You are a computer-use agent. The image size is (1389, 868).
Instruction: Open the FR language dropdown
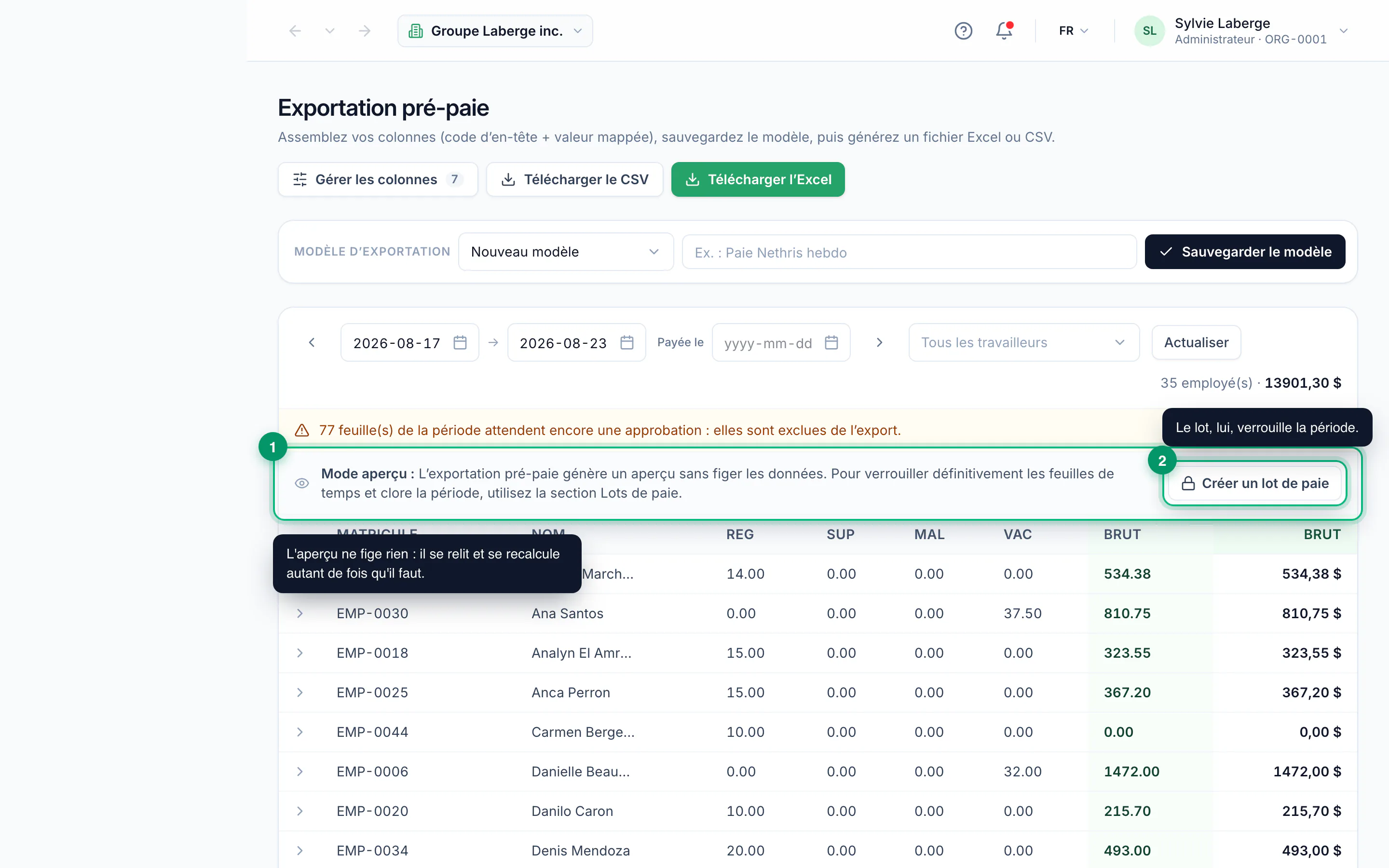point(1073,31)
